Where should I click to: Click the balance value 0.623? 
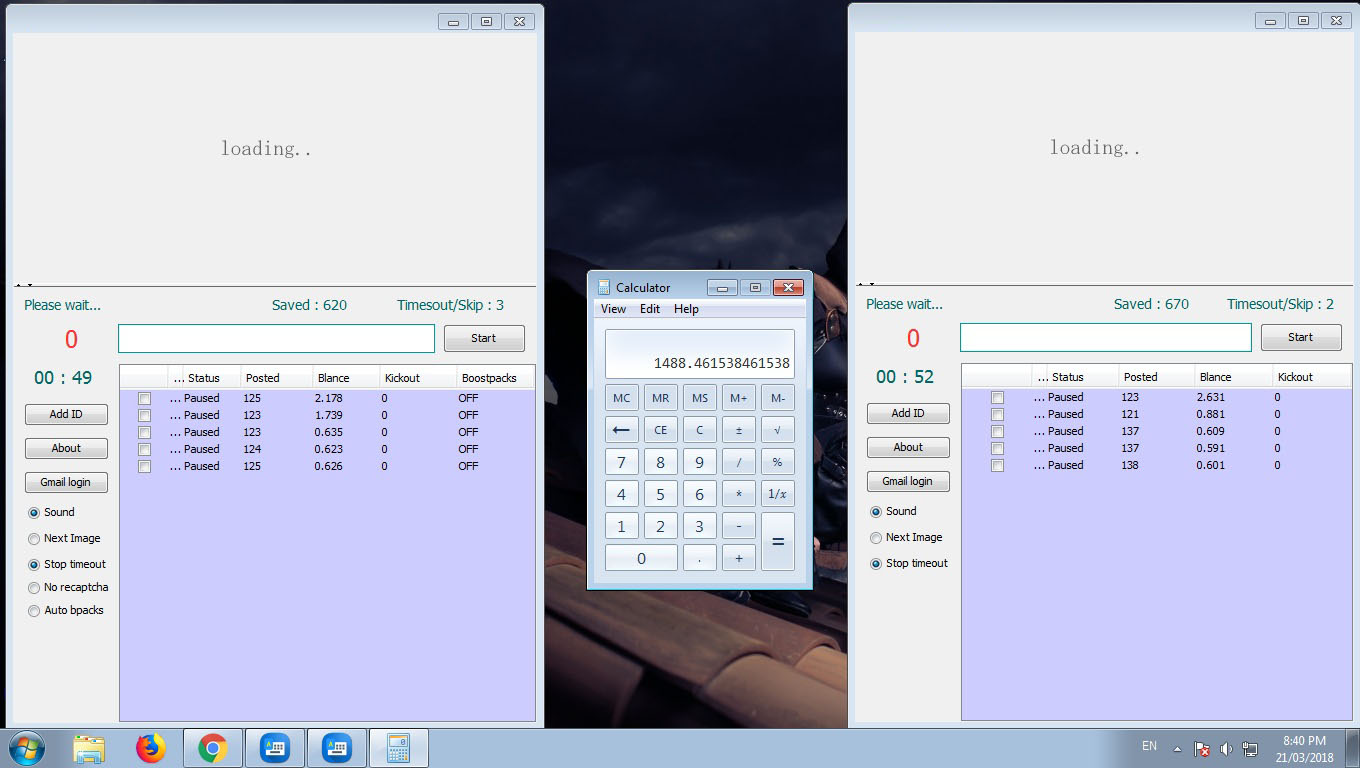pyautogui.click(x=329, y=449)
